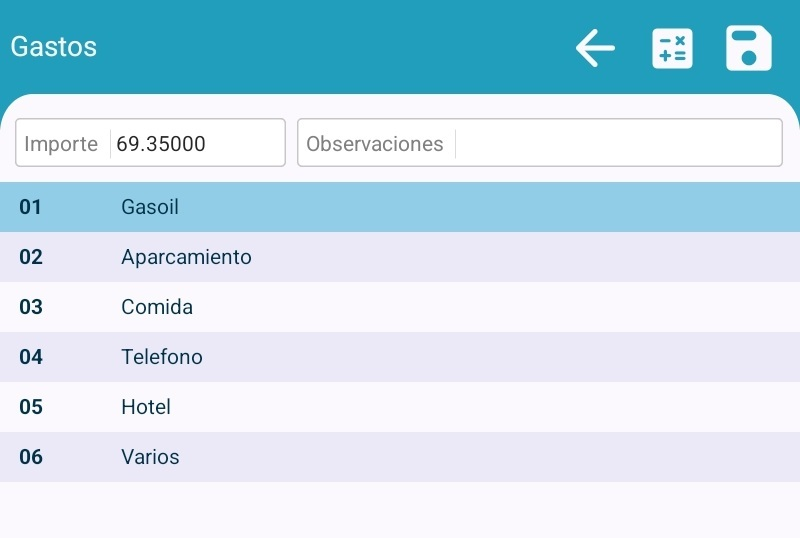Tap code 02 in the list

(31, 257)
